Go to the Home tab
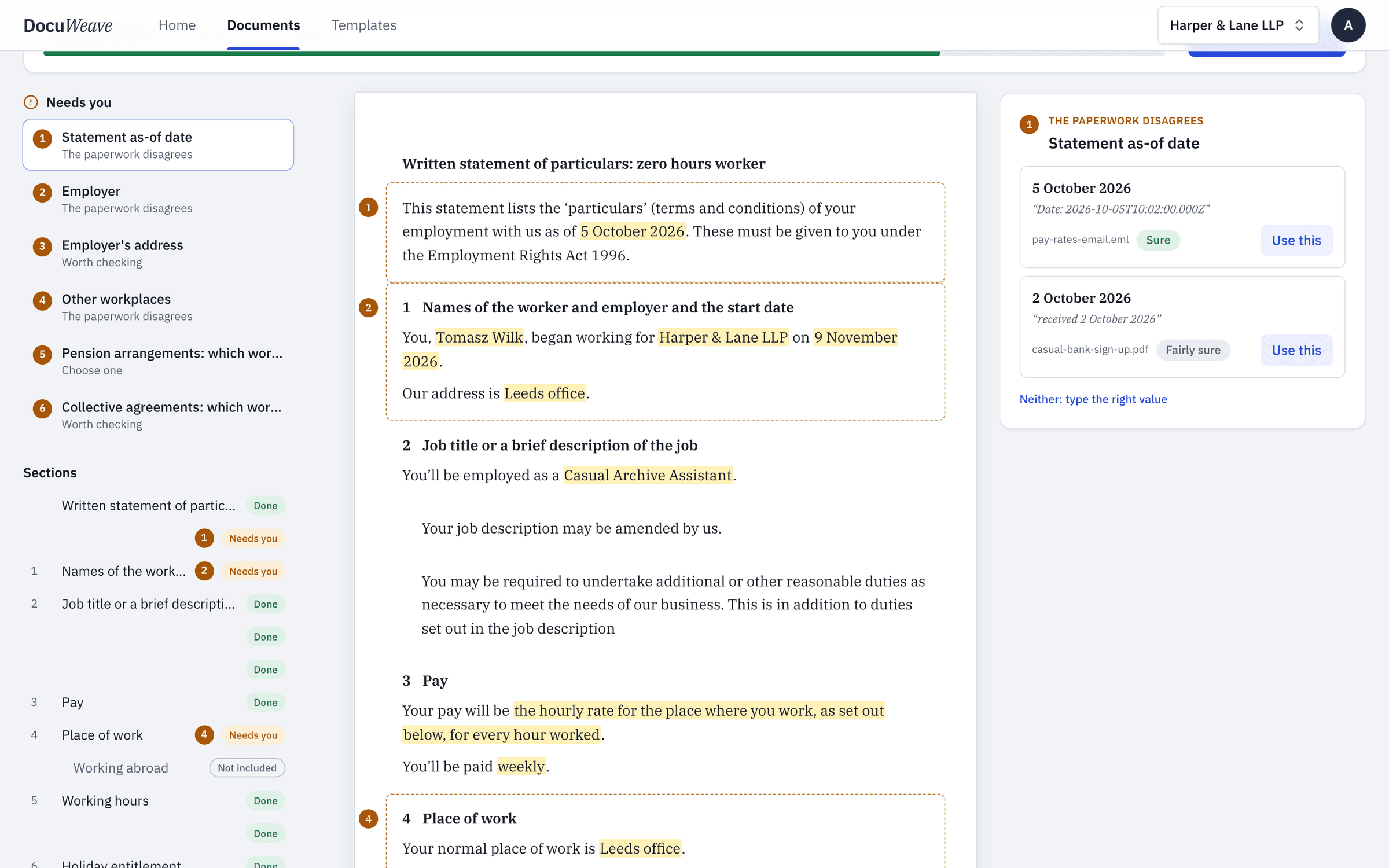 pyautogui.click(x=177, y=25)
